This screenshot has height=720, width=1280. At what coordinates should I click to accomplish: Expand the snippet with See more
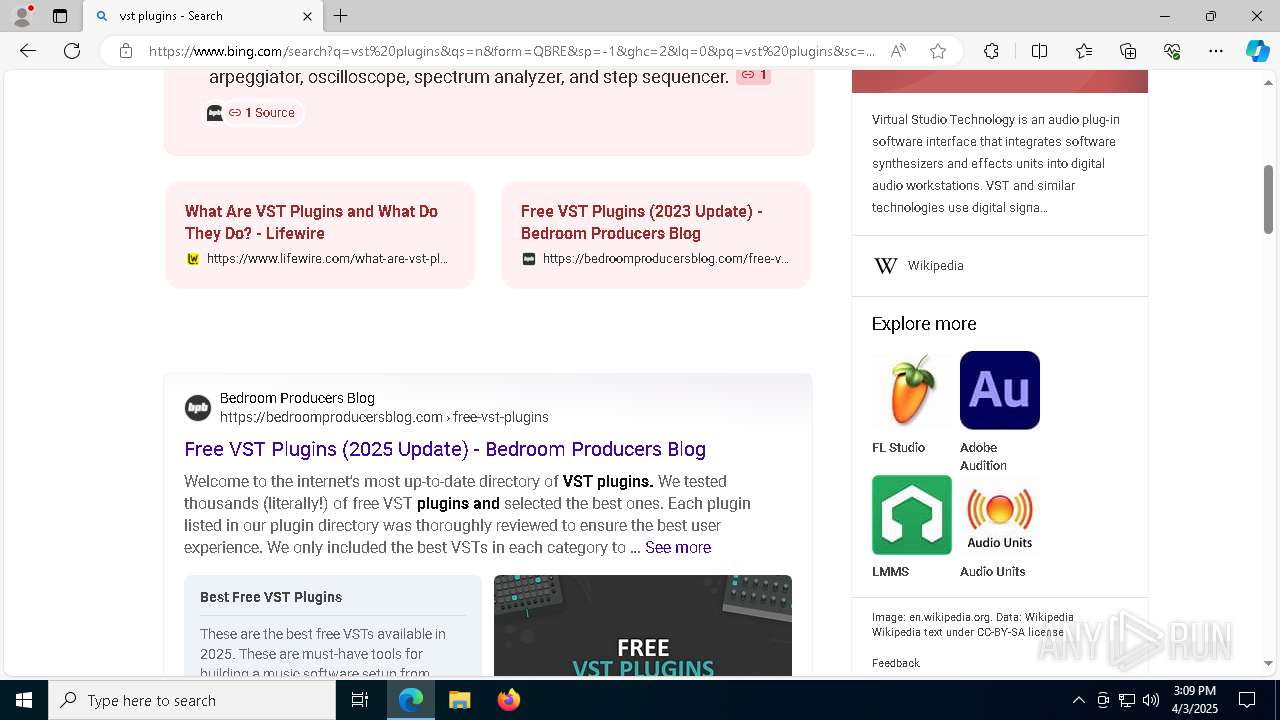point(678,548)
